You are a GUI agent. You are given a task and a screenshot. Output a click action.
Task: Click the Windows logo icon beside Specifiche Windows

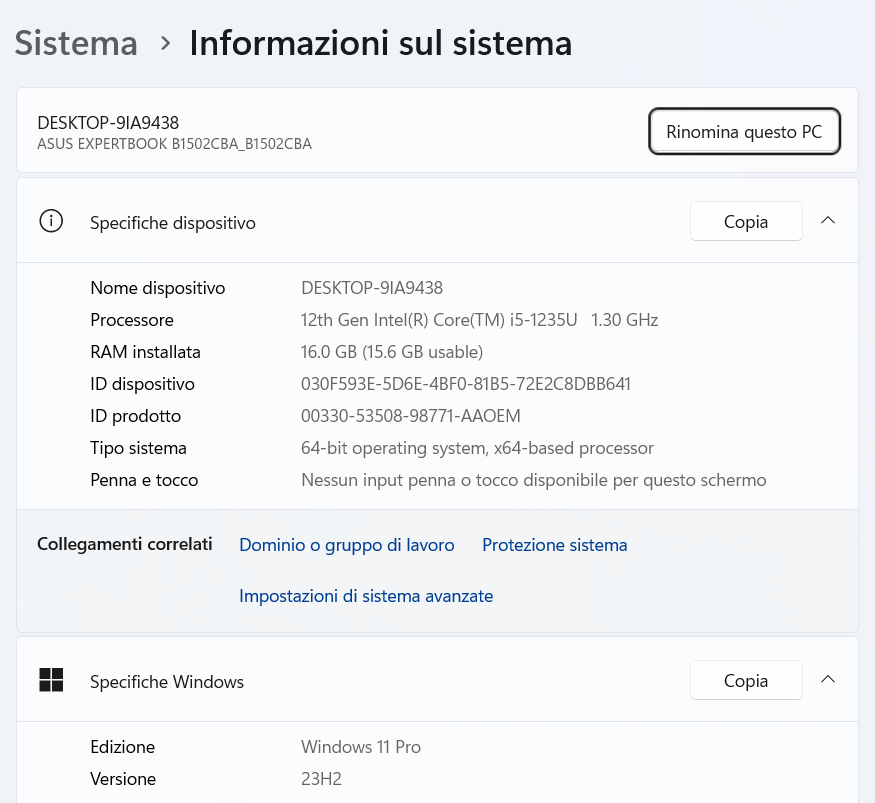pos(51,680)
